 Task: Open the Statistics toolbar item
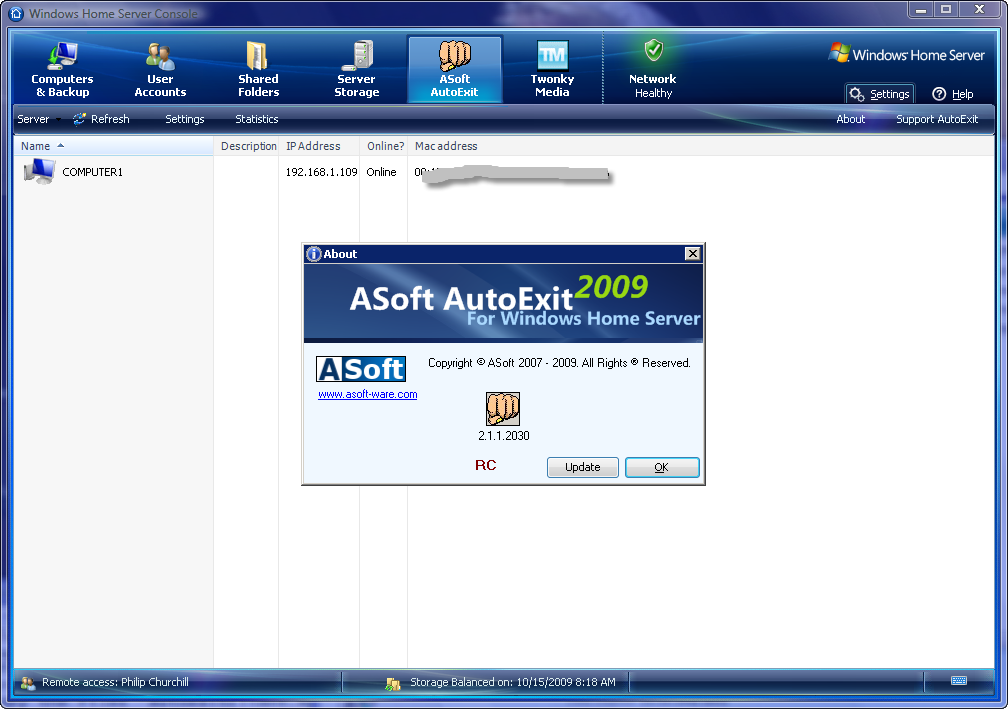(x=256, y=119)
